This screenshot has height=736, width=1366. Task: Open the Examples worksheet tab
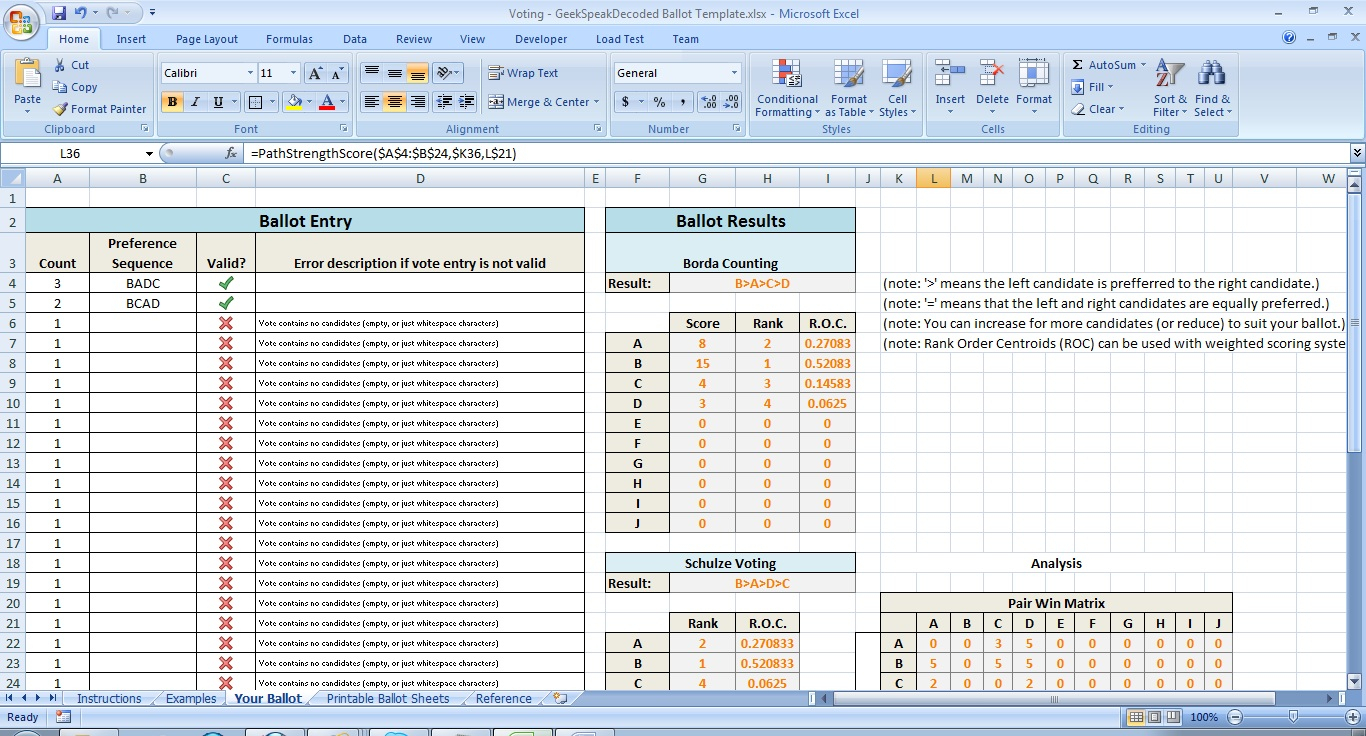[x=191, y=698]
